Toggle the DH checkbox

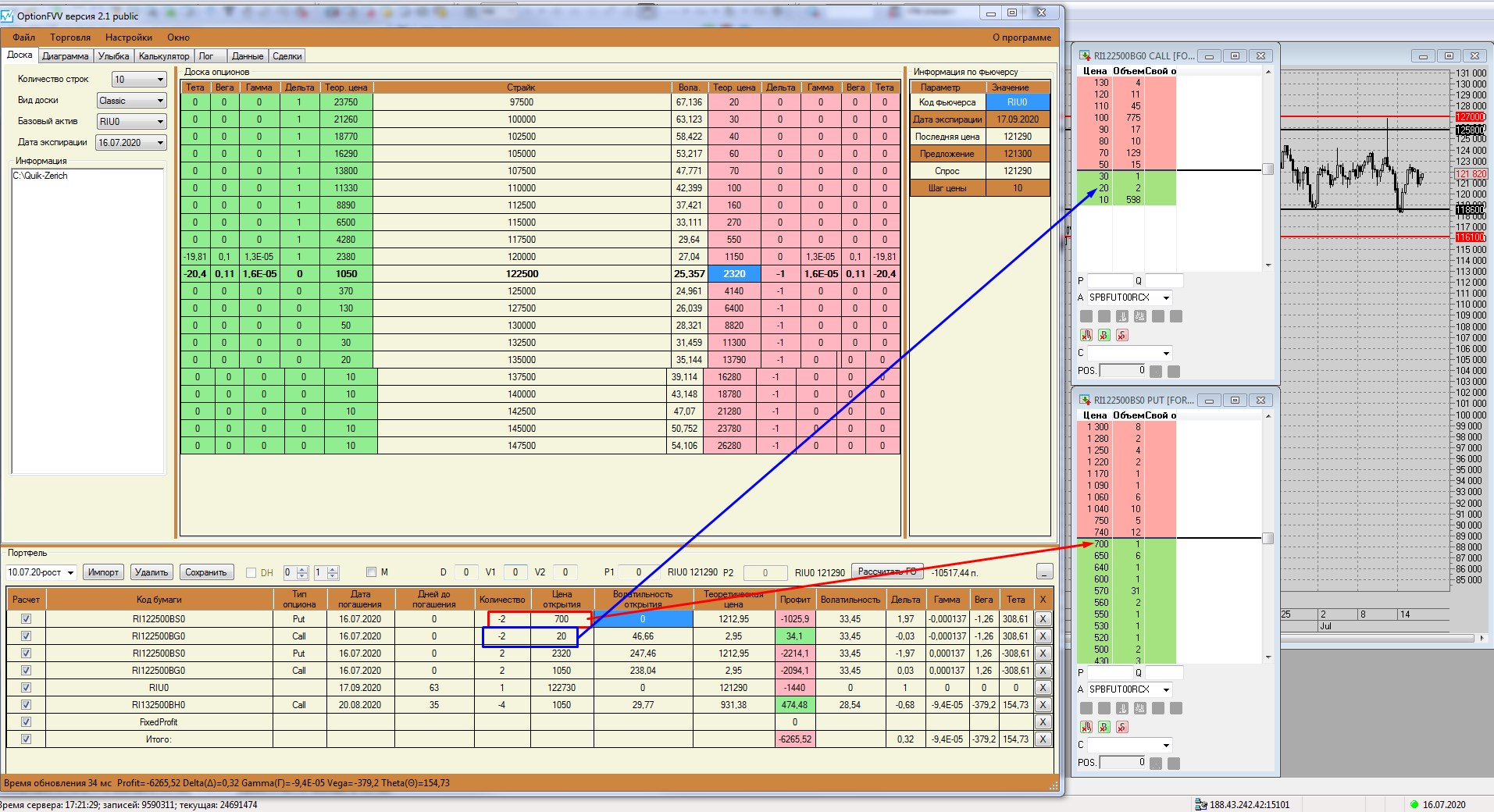251,572
